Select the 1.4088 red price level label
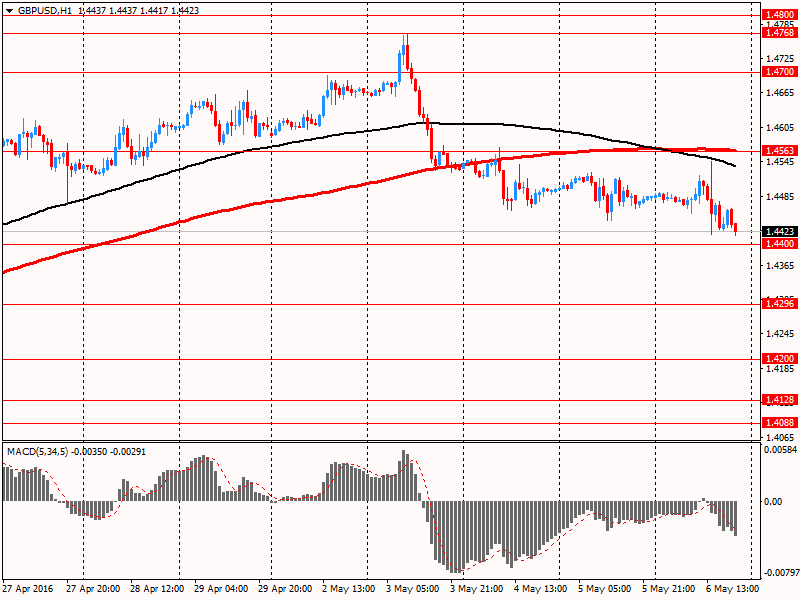Screen dimensions: 800x600 (780, 422)
